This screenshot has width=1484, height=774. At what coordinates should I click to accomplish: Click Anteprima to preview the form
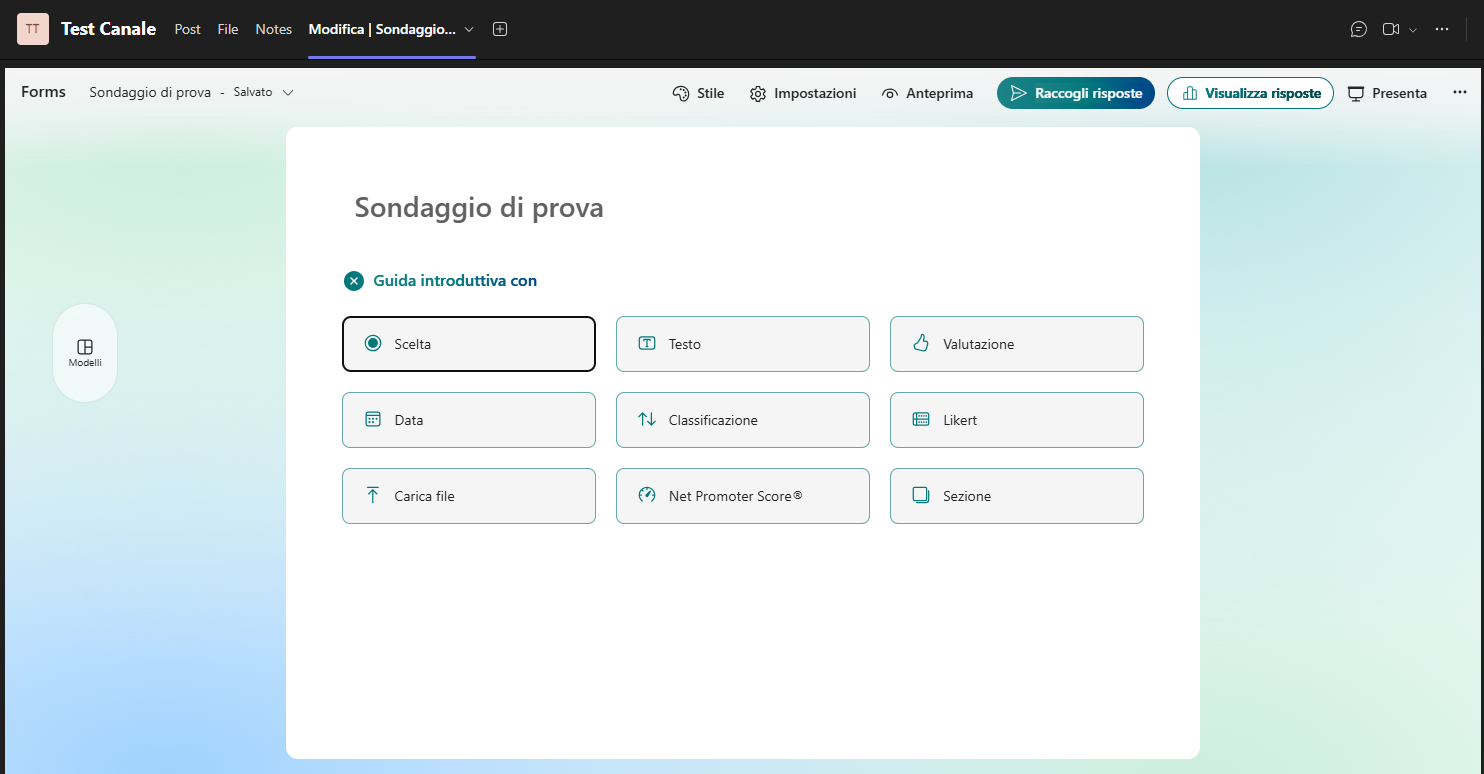(x=927, y=93)
